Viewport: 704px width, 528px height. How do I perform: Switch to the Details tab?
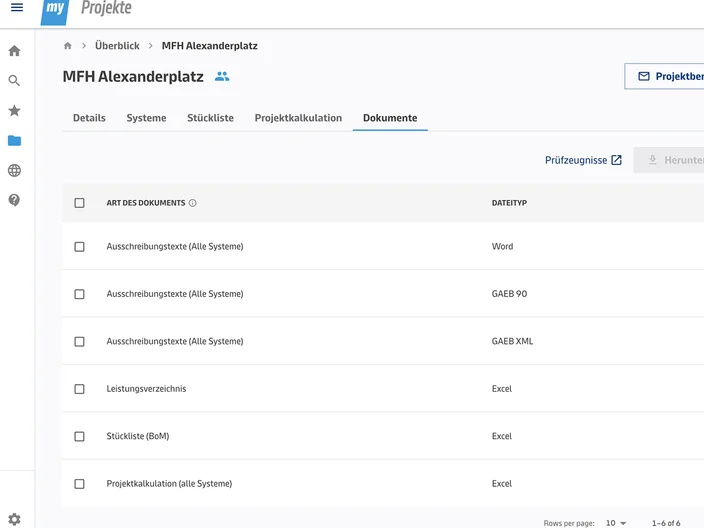(89, 118)
